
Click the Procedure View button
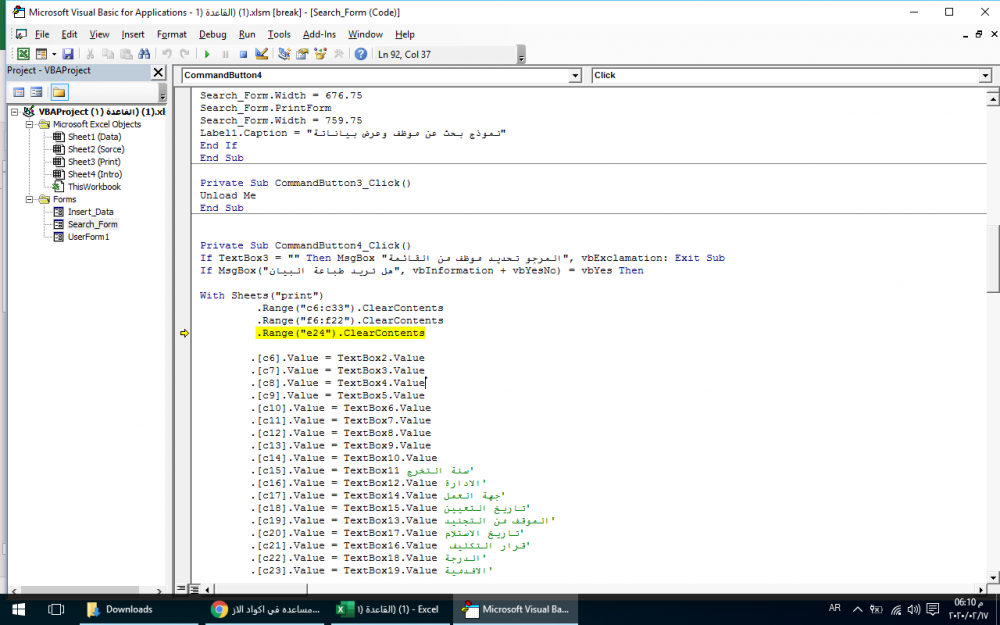(x=181, y=589)
